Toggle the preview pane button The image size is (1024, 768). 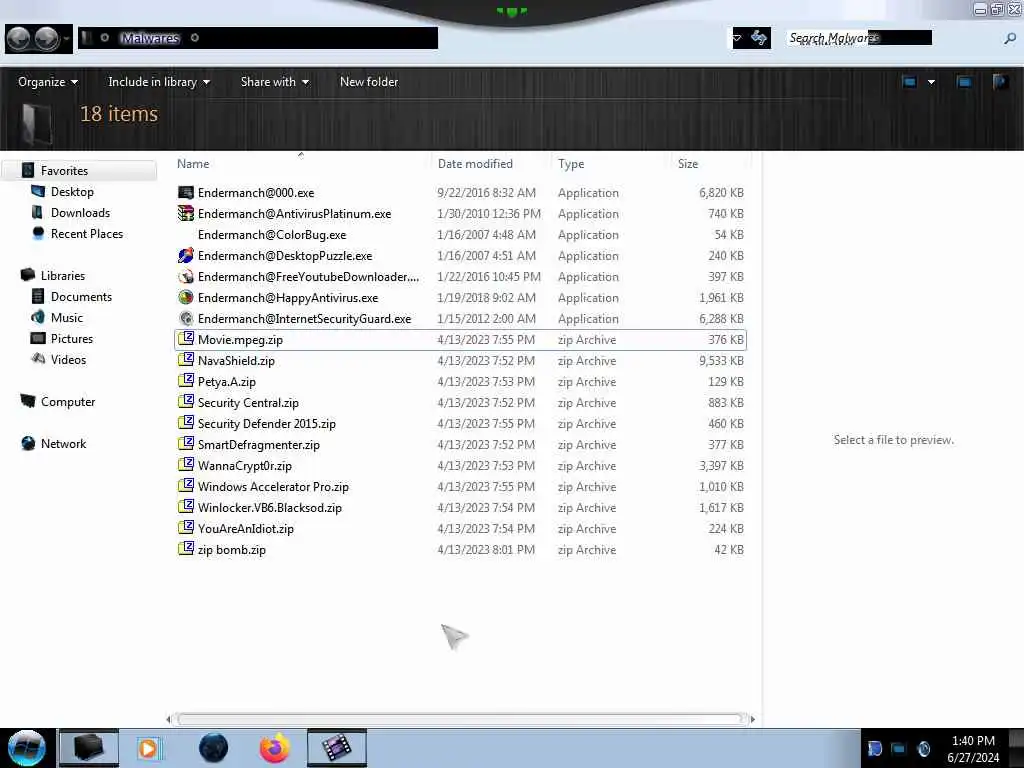[964, 82]
